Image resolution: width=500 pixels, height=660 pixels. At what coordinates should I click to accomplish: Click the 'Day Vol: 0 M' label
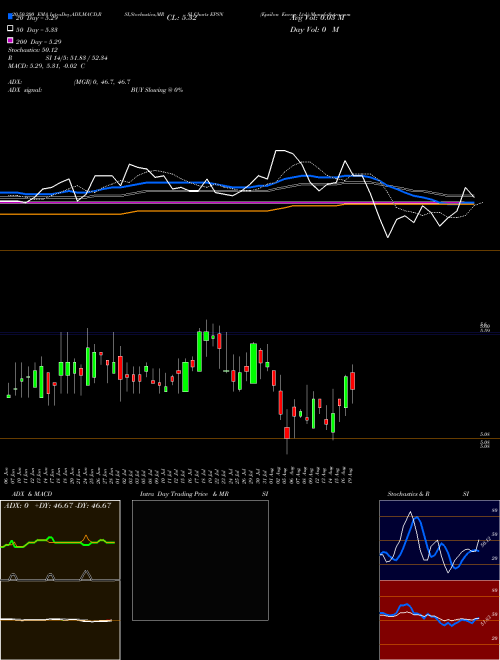[314, 30]
